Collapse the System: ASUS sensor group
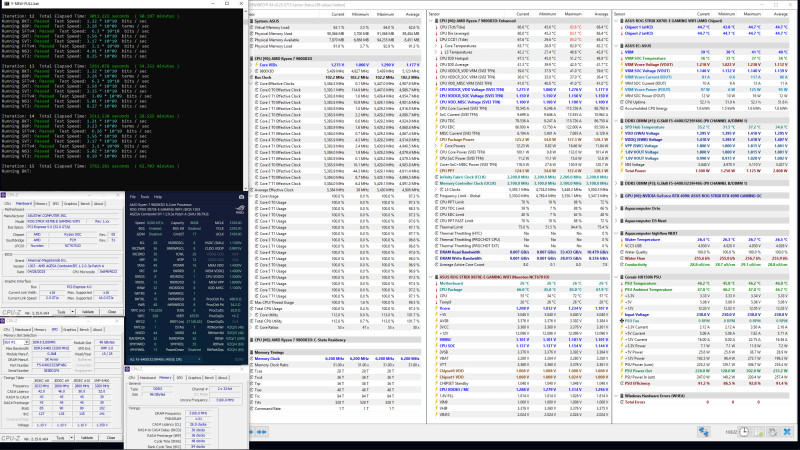This screenshot has width=800, height=450. (x=252, y=21)
